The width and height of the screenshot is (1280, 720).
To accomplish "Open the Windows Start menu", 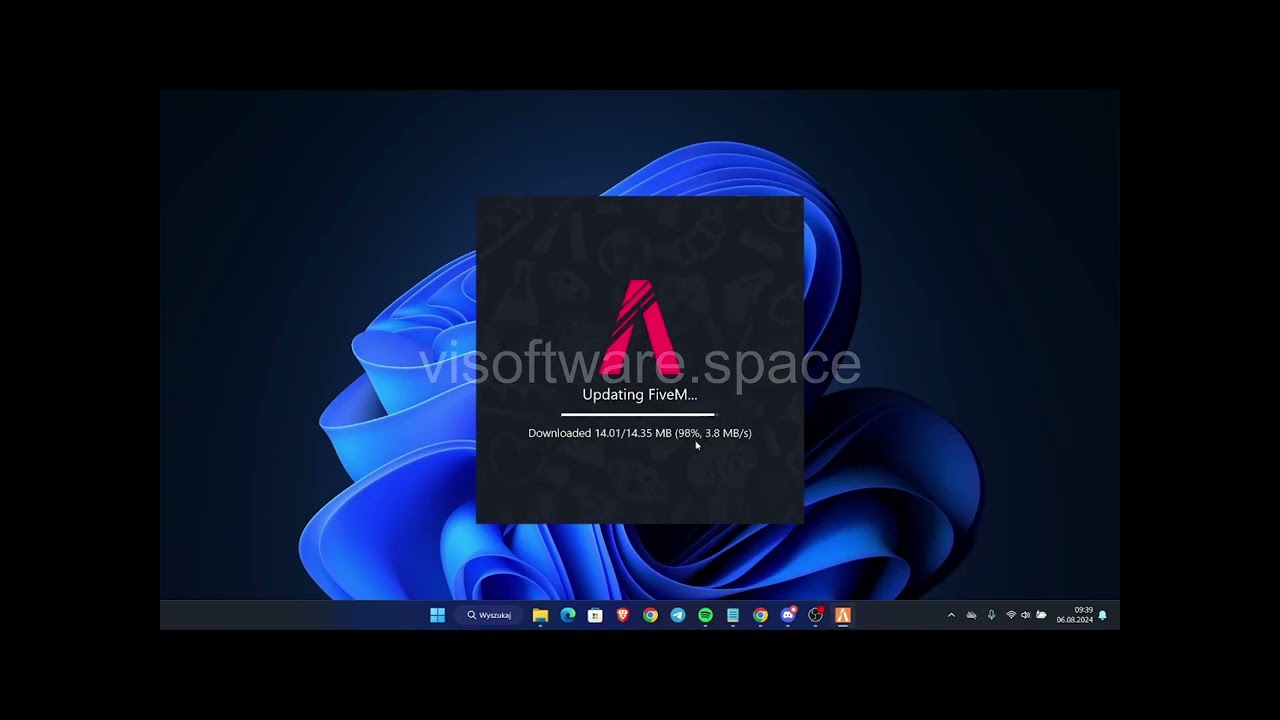I will [x=437, y=615].
